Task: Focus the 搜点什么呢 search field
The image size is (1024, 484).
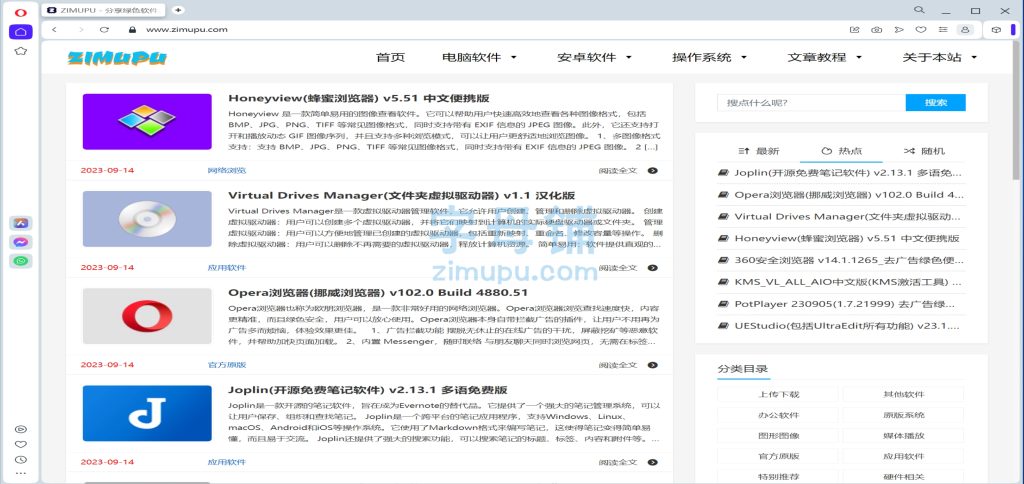Action: tap(811, 103)
